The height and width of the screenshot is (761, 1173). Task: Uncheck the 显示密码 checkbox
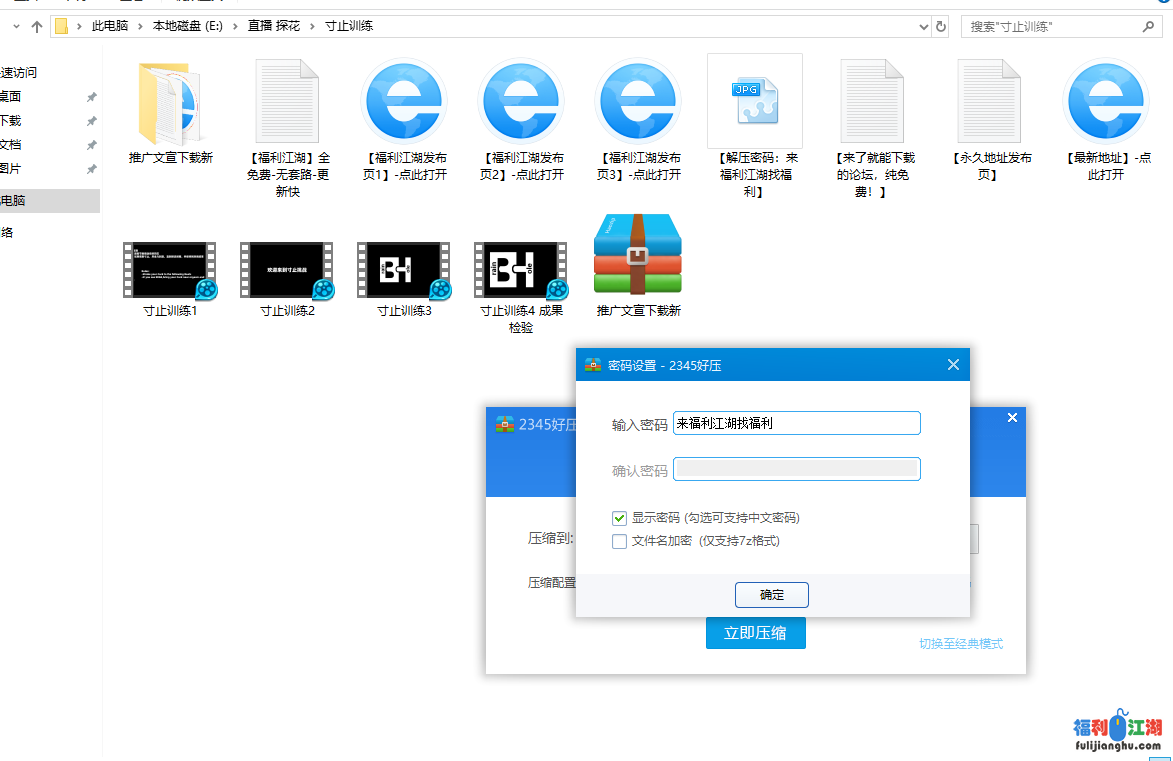[x=620, y=518]
